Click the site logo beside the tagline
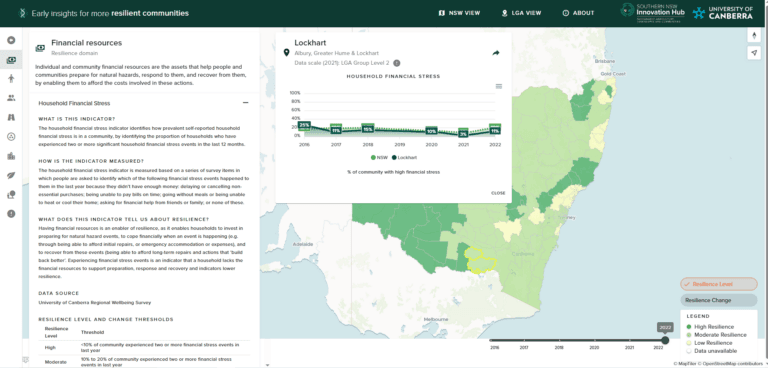 22,13
